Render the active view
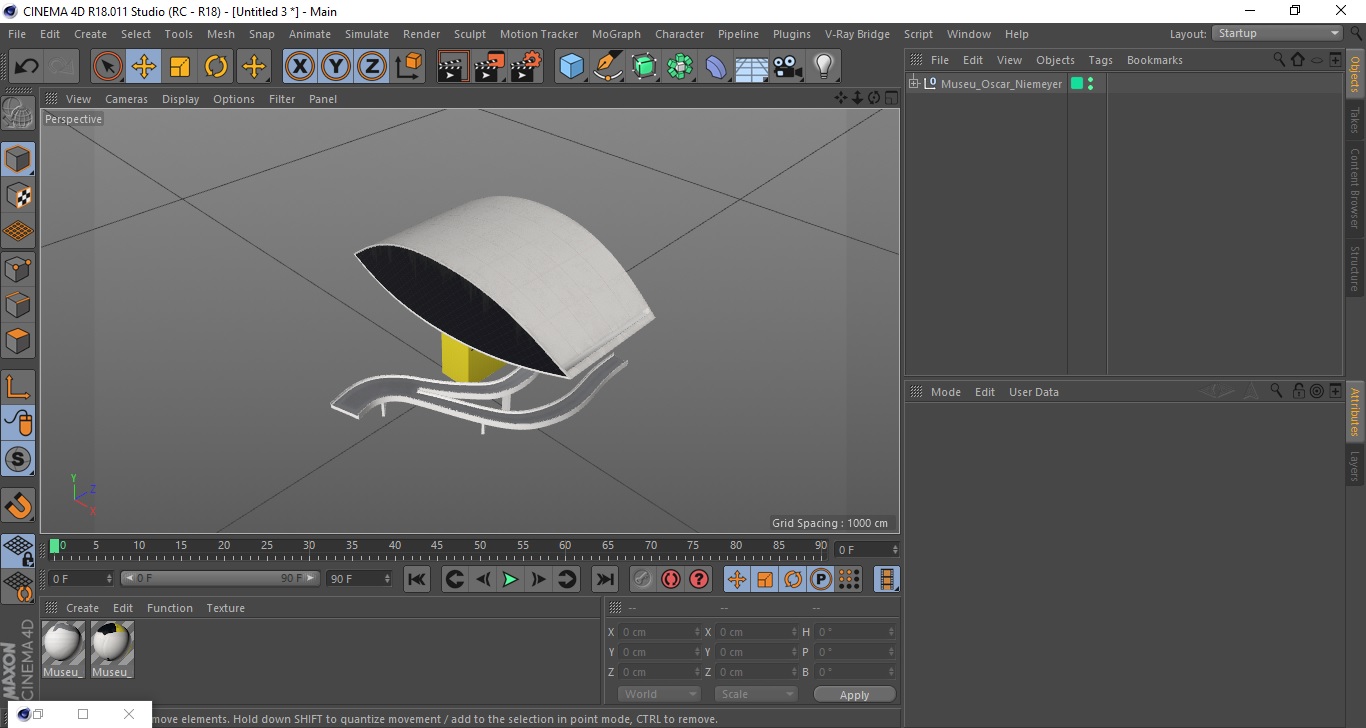Viewport: 1366px width, 728px height. pos(453,67)
